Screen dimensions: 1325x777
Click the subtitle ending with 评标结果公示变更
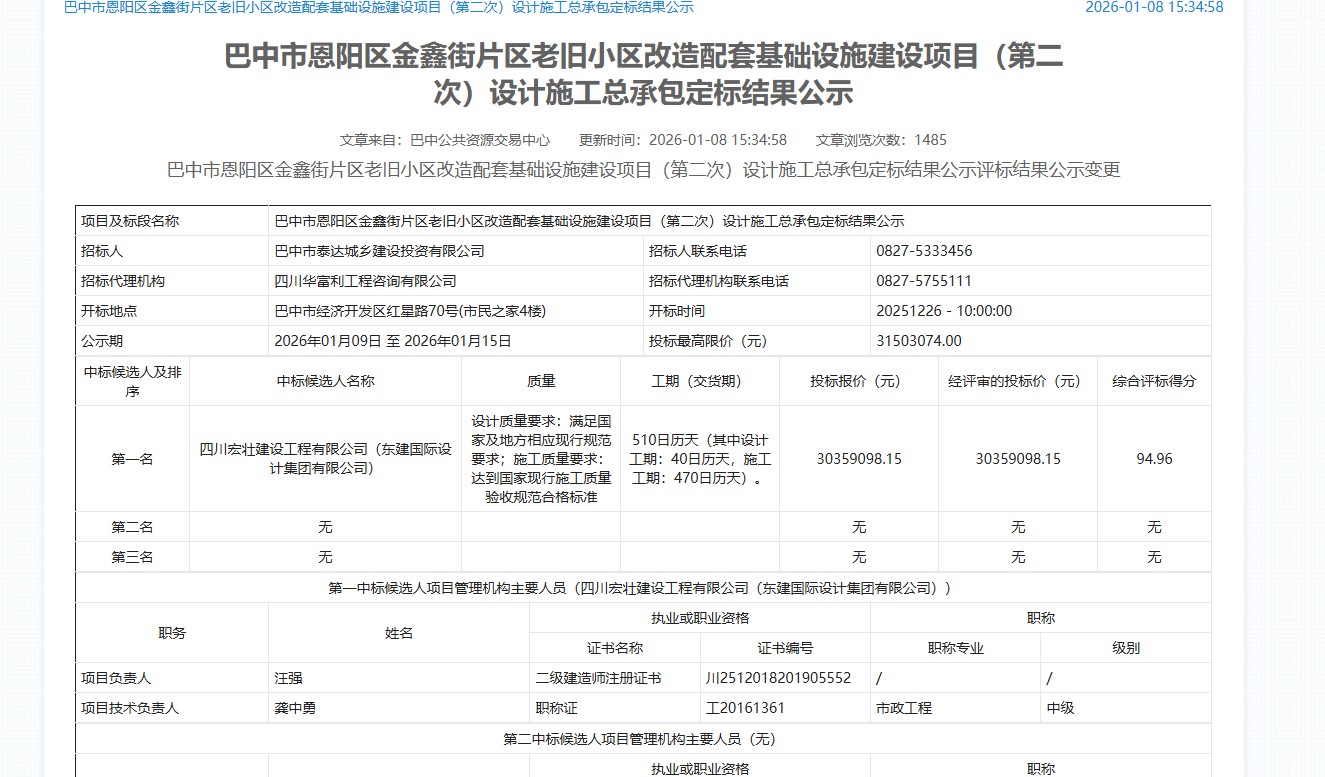pyautogui.click(x=643, y=170)
